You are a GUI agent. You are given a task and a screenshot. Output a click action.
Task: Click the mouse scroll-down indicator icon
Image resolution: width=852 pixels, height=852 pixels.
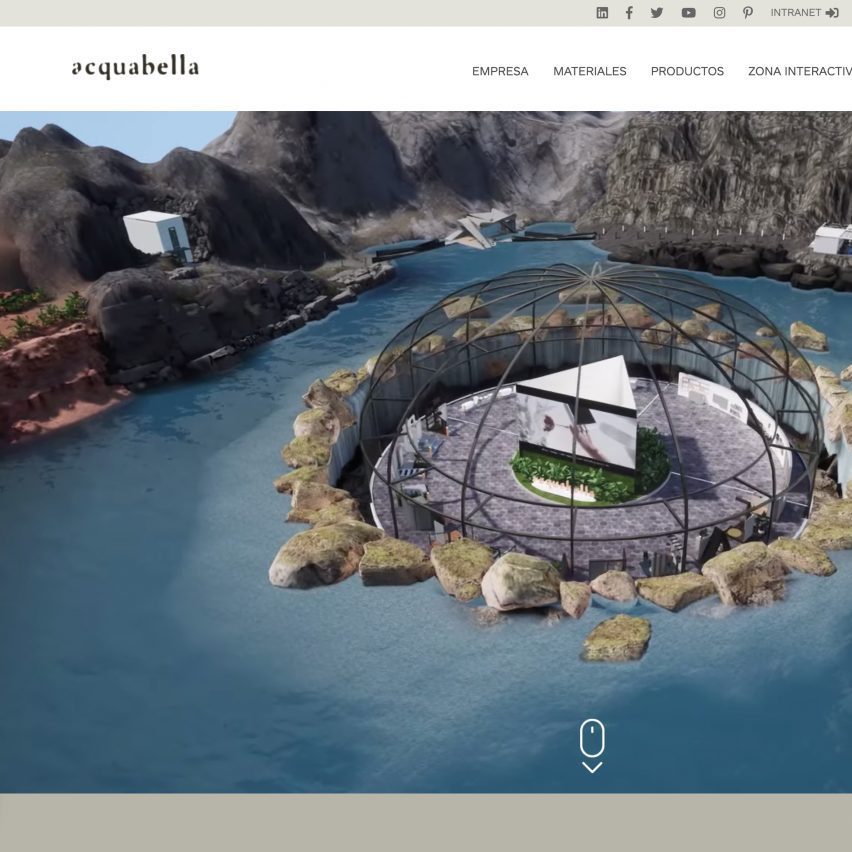(x=592, y=746)
